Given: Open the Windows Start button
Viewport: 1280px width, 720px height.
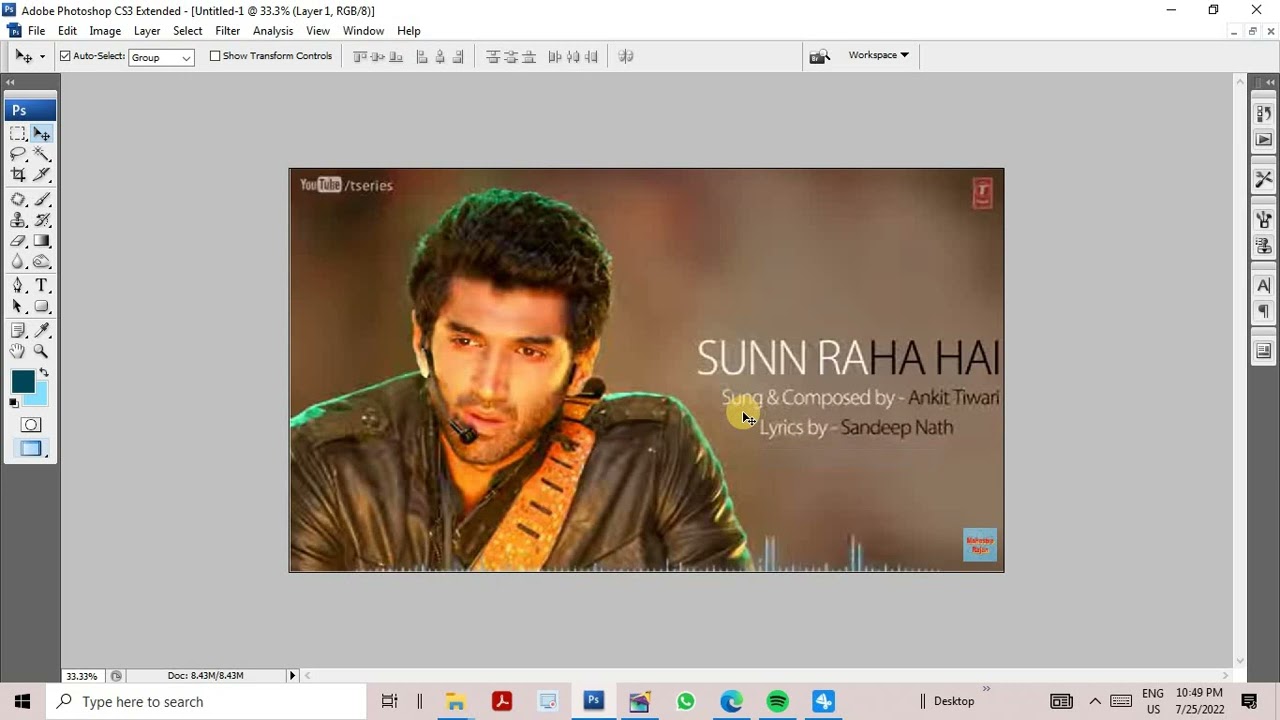Looking at the screenshot, I should (22, 702).
